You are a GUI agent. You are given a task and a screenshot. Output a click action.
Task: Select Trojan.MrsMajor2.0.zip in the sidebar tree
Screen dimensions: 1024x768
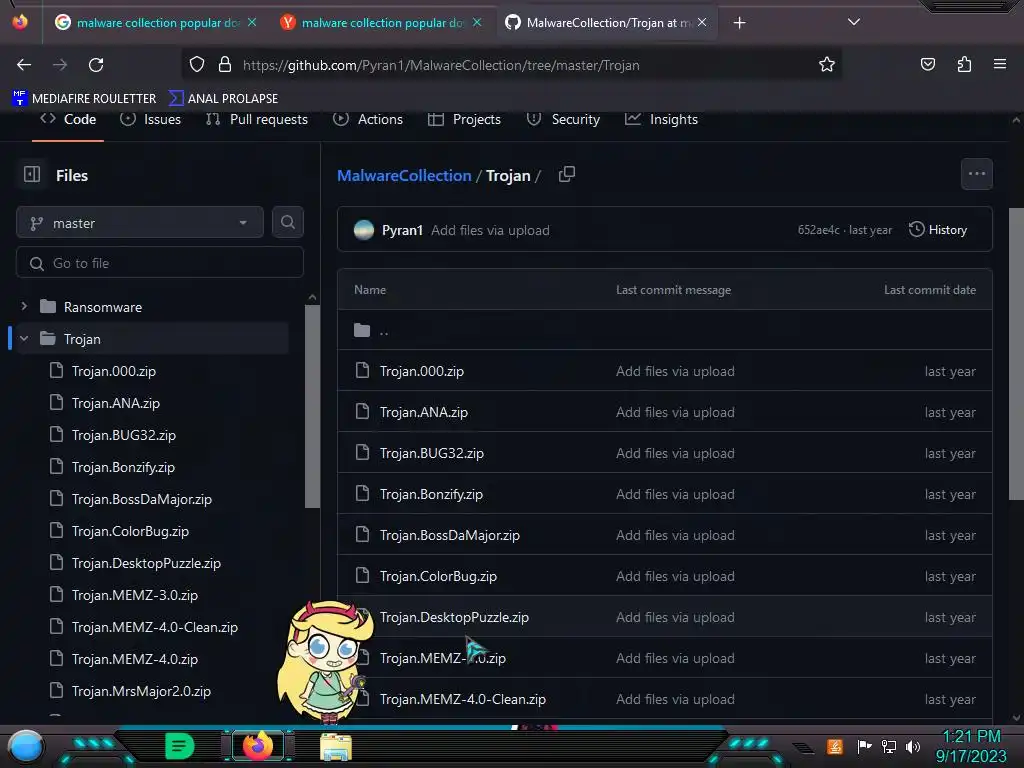click(x=141, y=691)
